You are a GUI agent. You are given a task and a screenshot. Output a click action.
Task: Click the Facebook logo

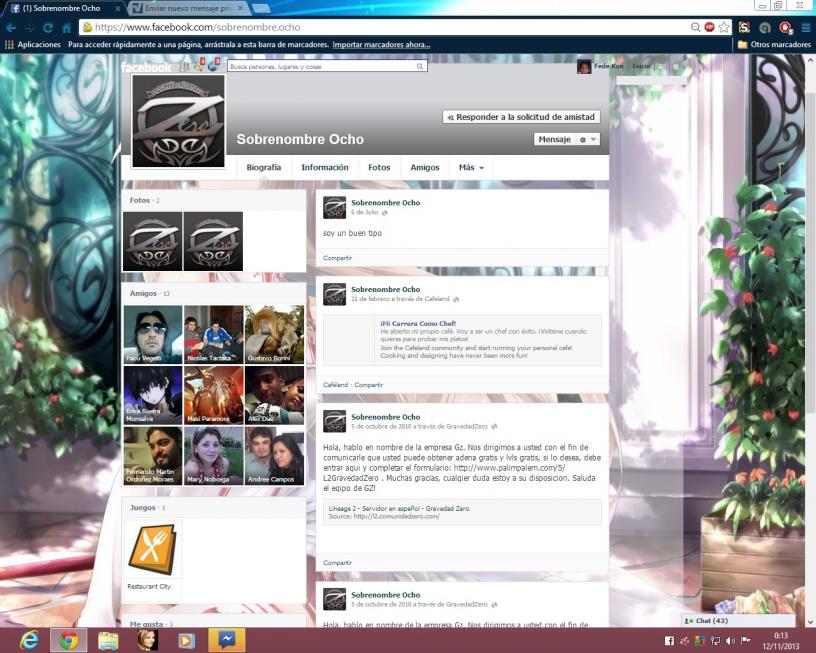tap(146, 67)
